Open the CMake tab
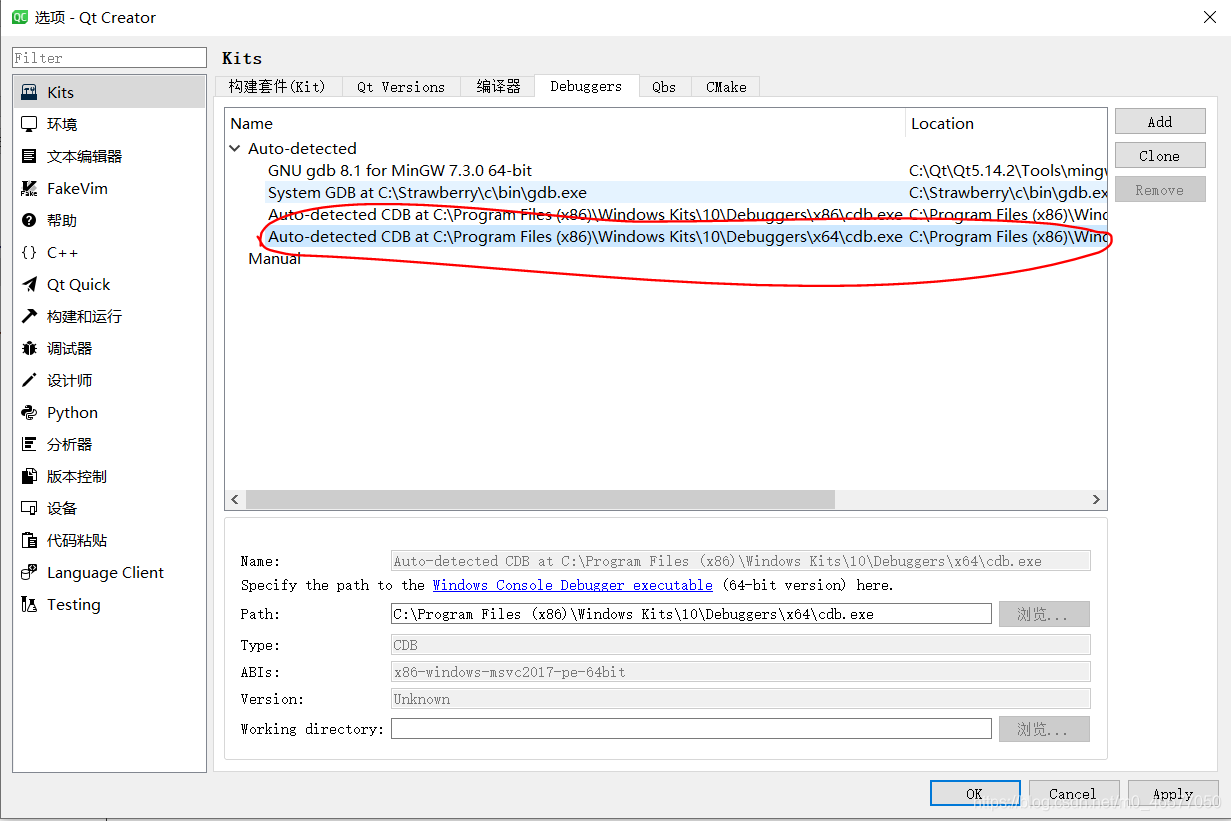This screenshot has width=1231, height=821. tap(726, 87)
